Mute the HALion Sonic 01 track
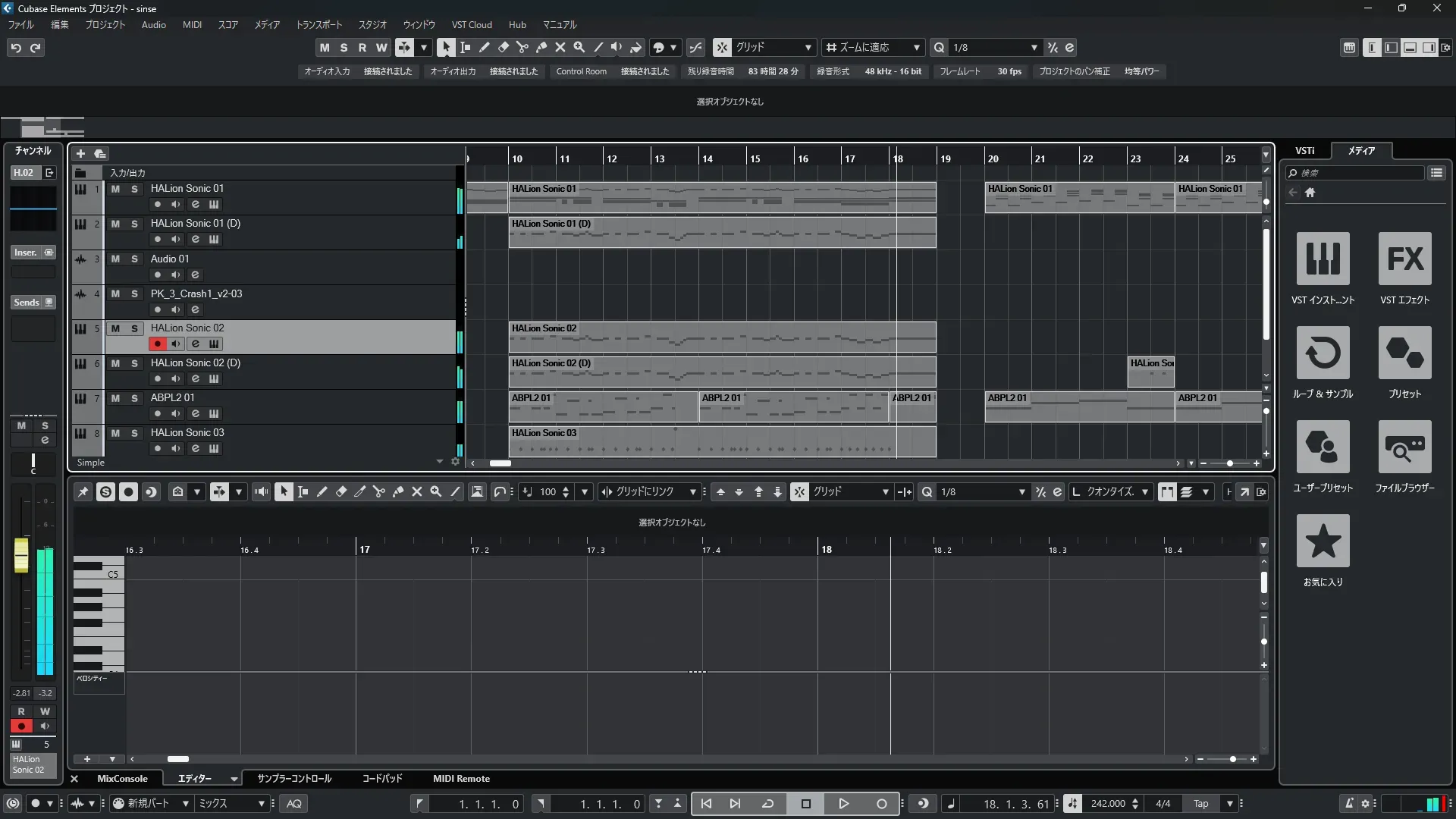 (x=115, y=189)
